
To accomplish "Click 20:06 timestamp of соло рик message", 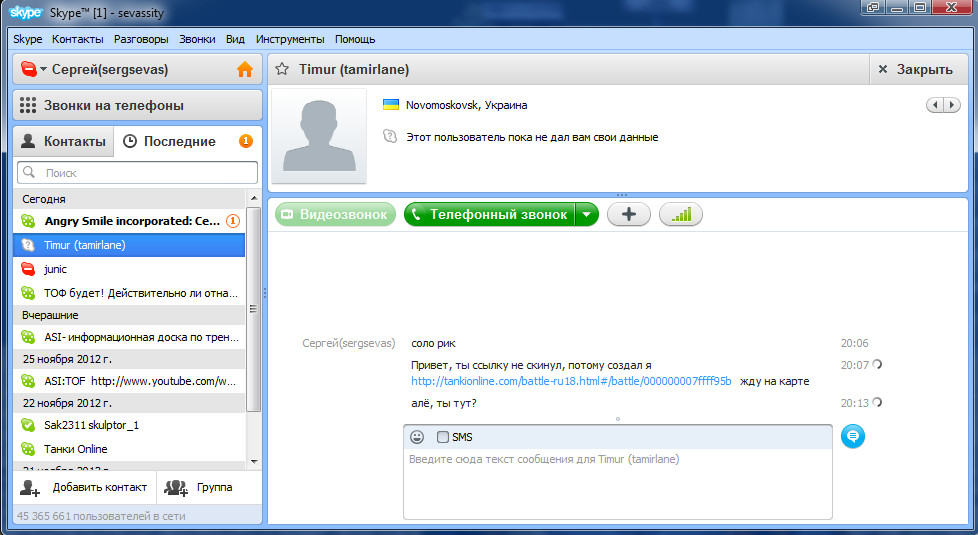I will point(854,343).
